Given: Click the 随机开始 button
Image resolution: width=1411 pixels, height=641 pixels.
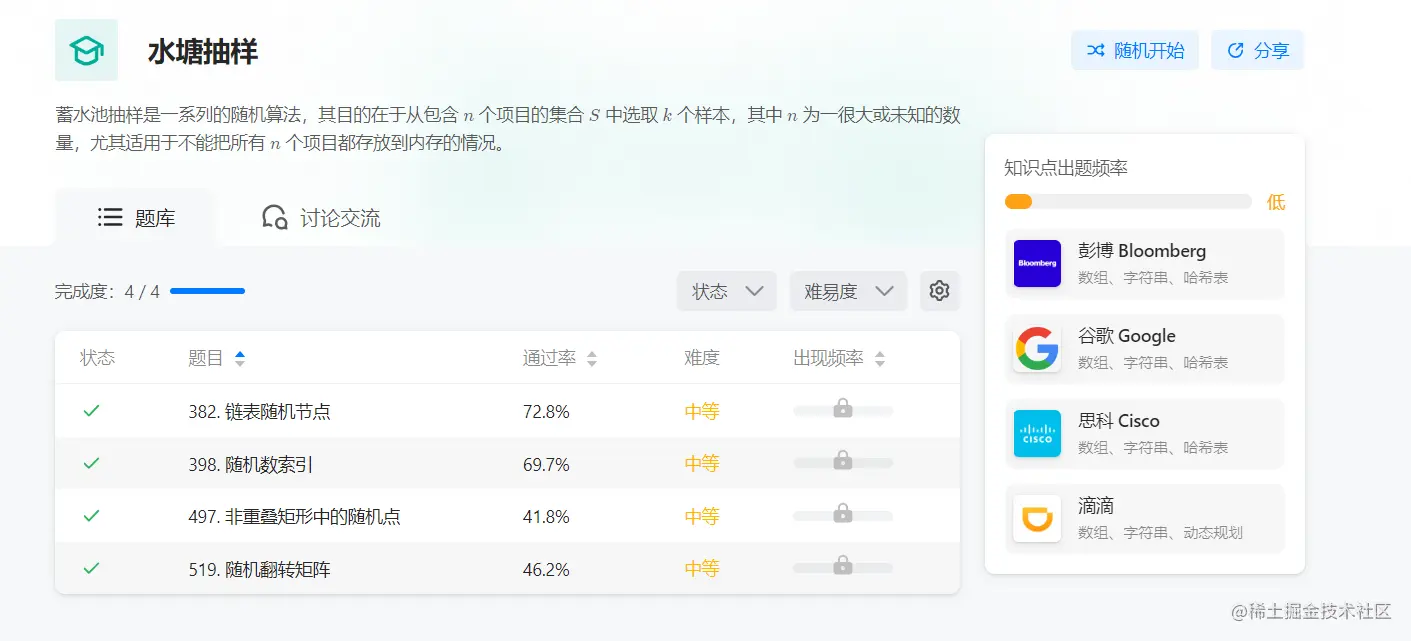Looking at the screenshot, I should (1135, 50).
